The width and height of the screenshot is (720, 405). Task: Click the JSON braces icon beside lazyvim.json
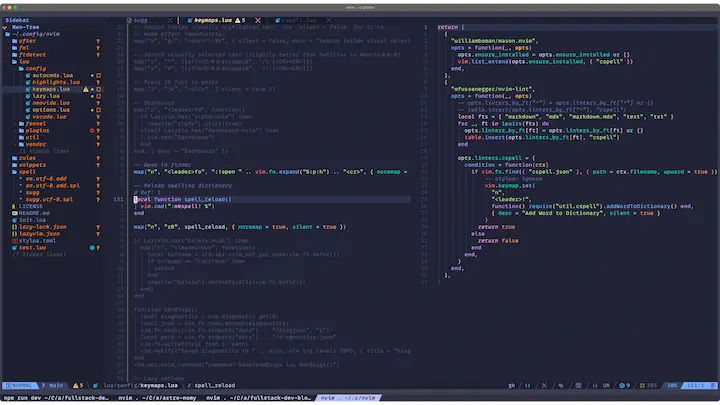(14, 234)
